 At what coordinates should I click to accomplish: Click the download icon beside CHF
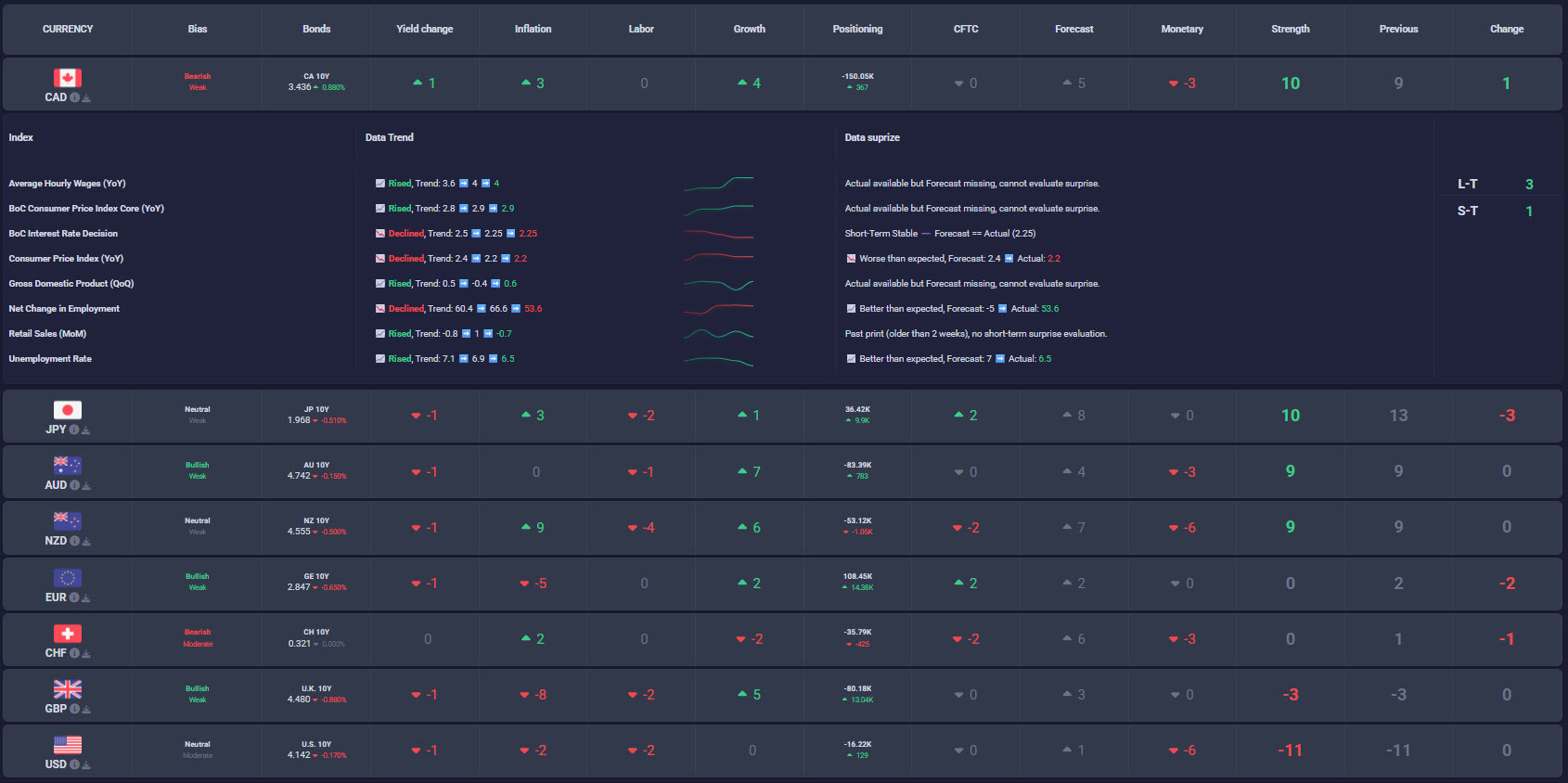pos(85,654)
